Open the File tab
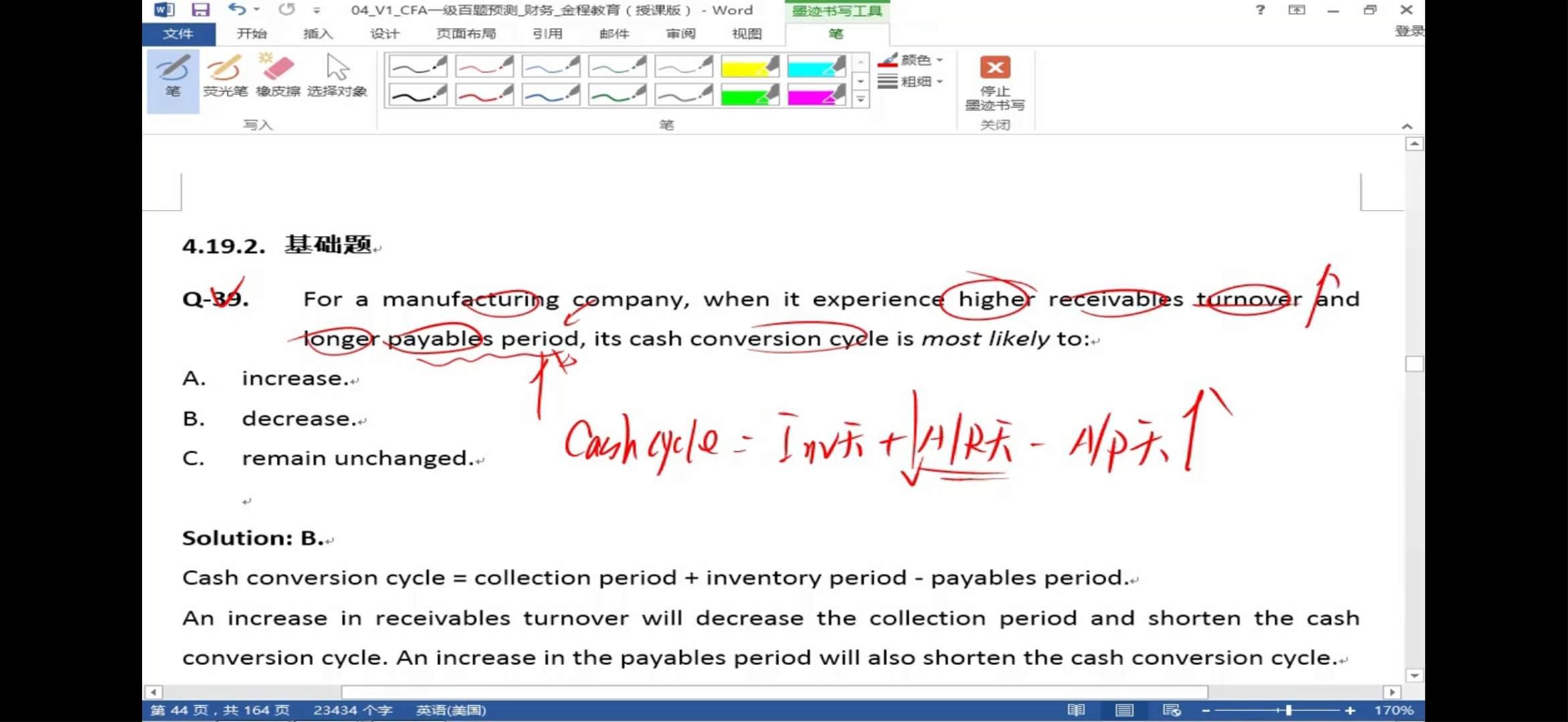The image size is (1568, 722). (178, 34)
